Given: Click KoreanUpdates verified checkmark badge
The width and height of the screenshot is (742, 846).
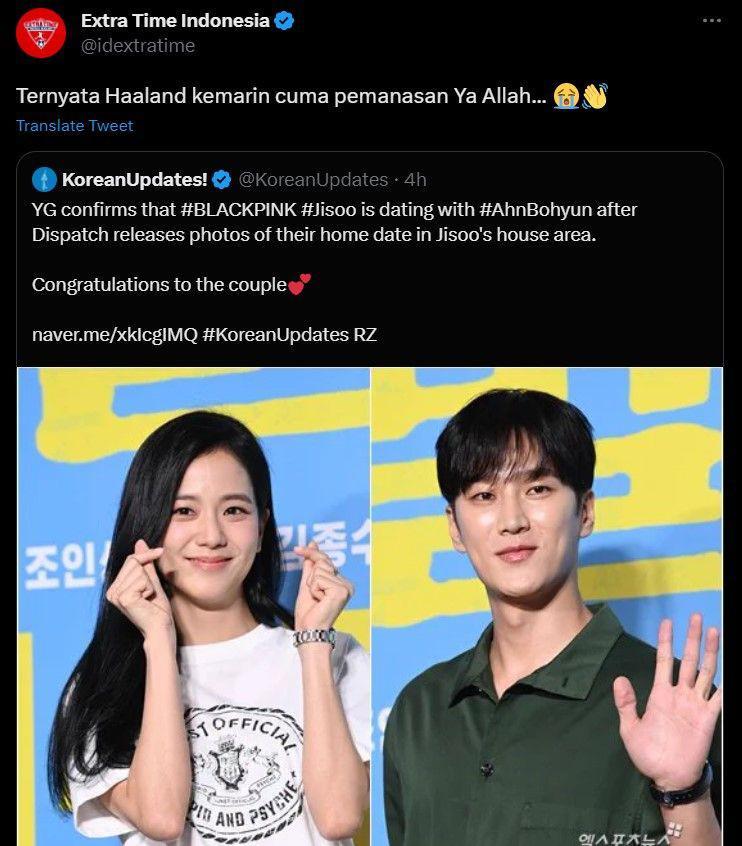Looking at the screenshot, I should [221, 180].
